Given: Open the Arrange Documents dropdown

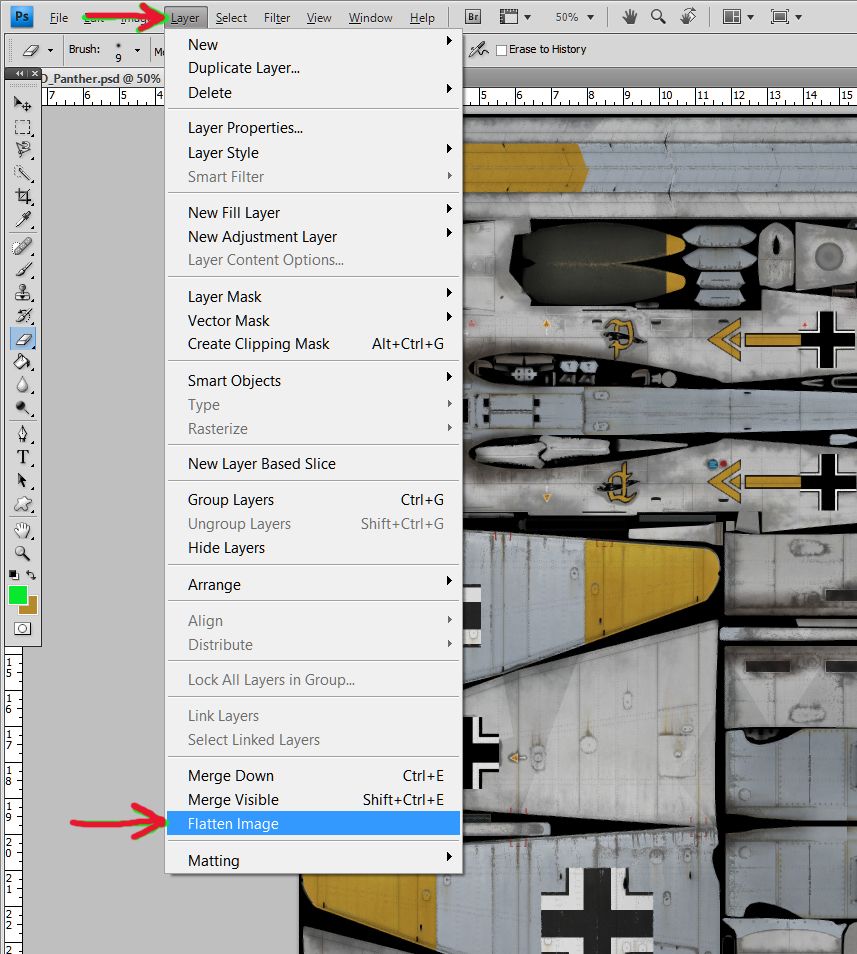Looking at the screenshot, I should [738, 17].
